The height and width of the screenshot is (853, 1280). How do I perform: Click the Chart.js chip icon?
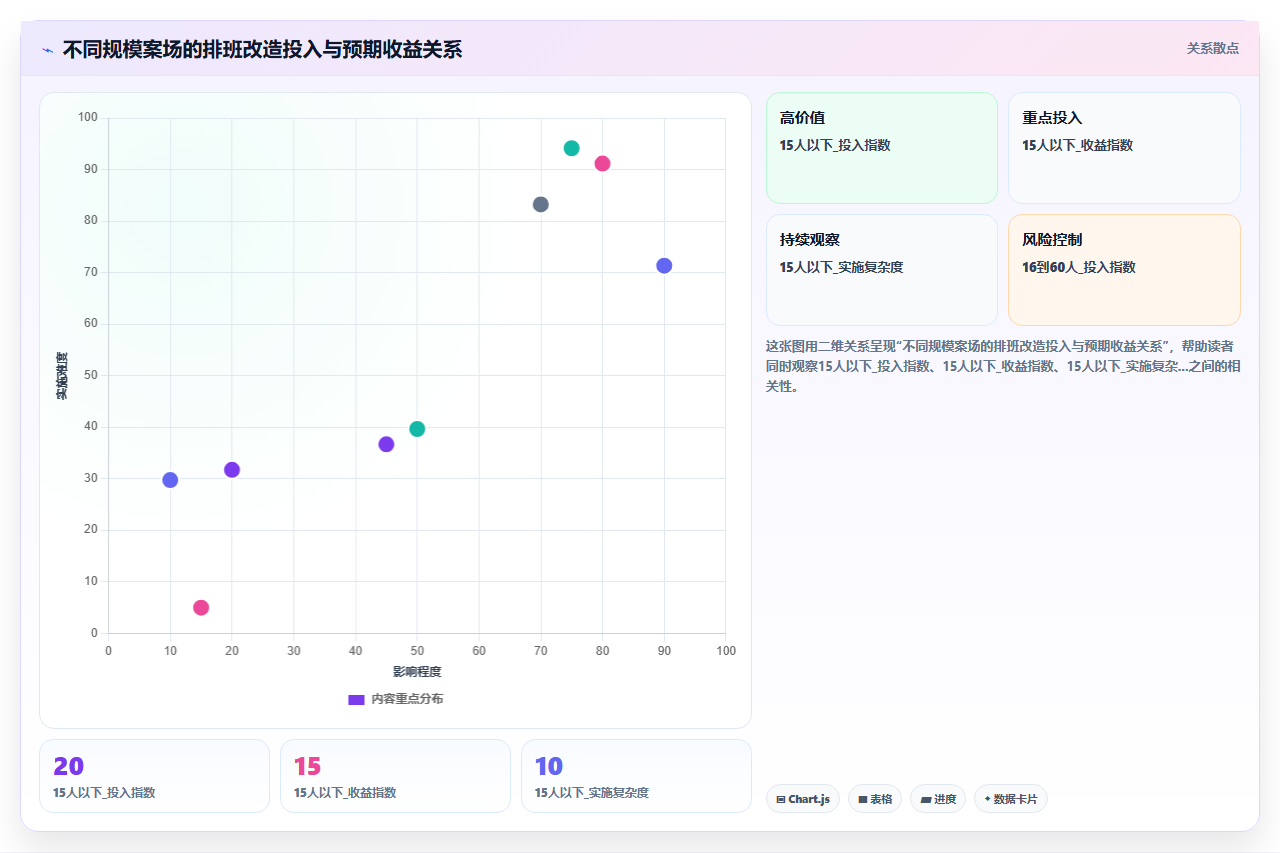[x=781, y=799]
